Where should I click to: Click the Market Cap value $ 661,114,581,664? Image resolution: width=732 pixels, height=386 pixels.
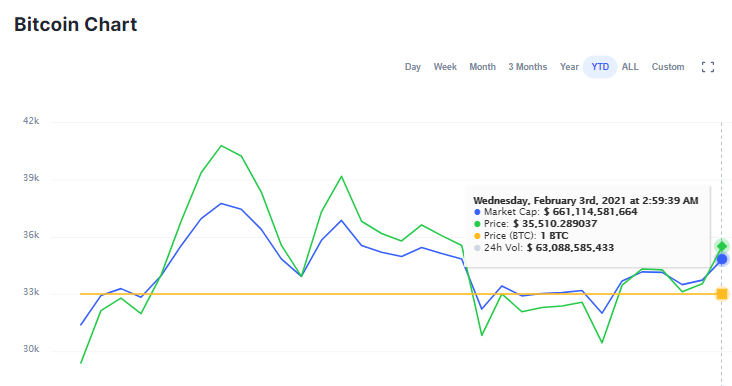pos(590,212)
